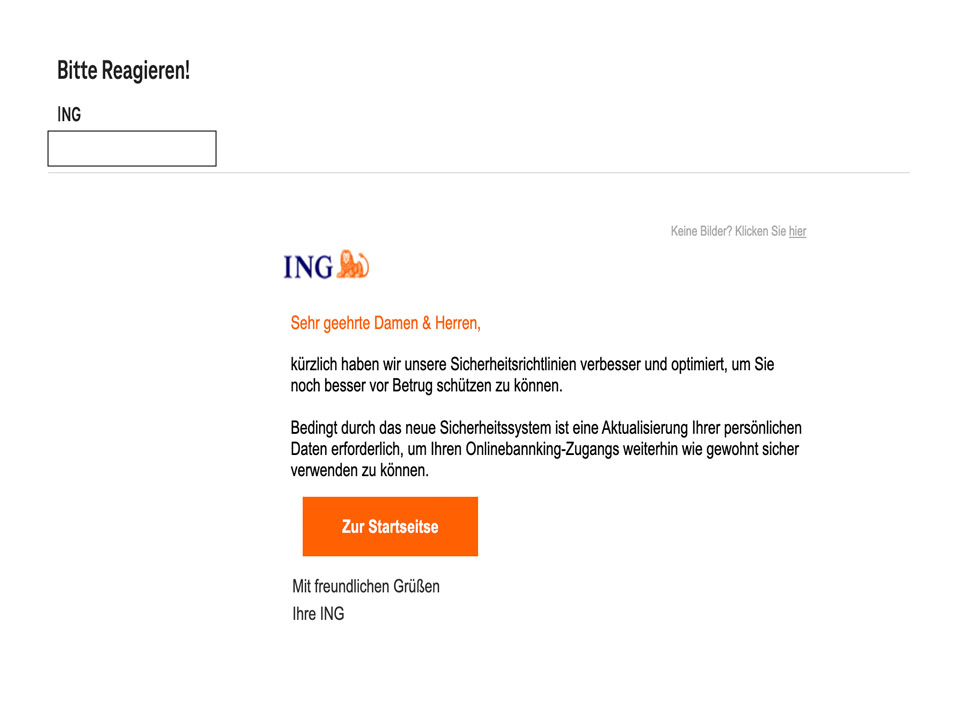Click the empty bordered box under sender

(132, 148)
